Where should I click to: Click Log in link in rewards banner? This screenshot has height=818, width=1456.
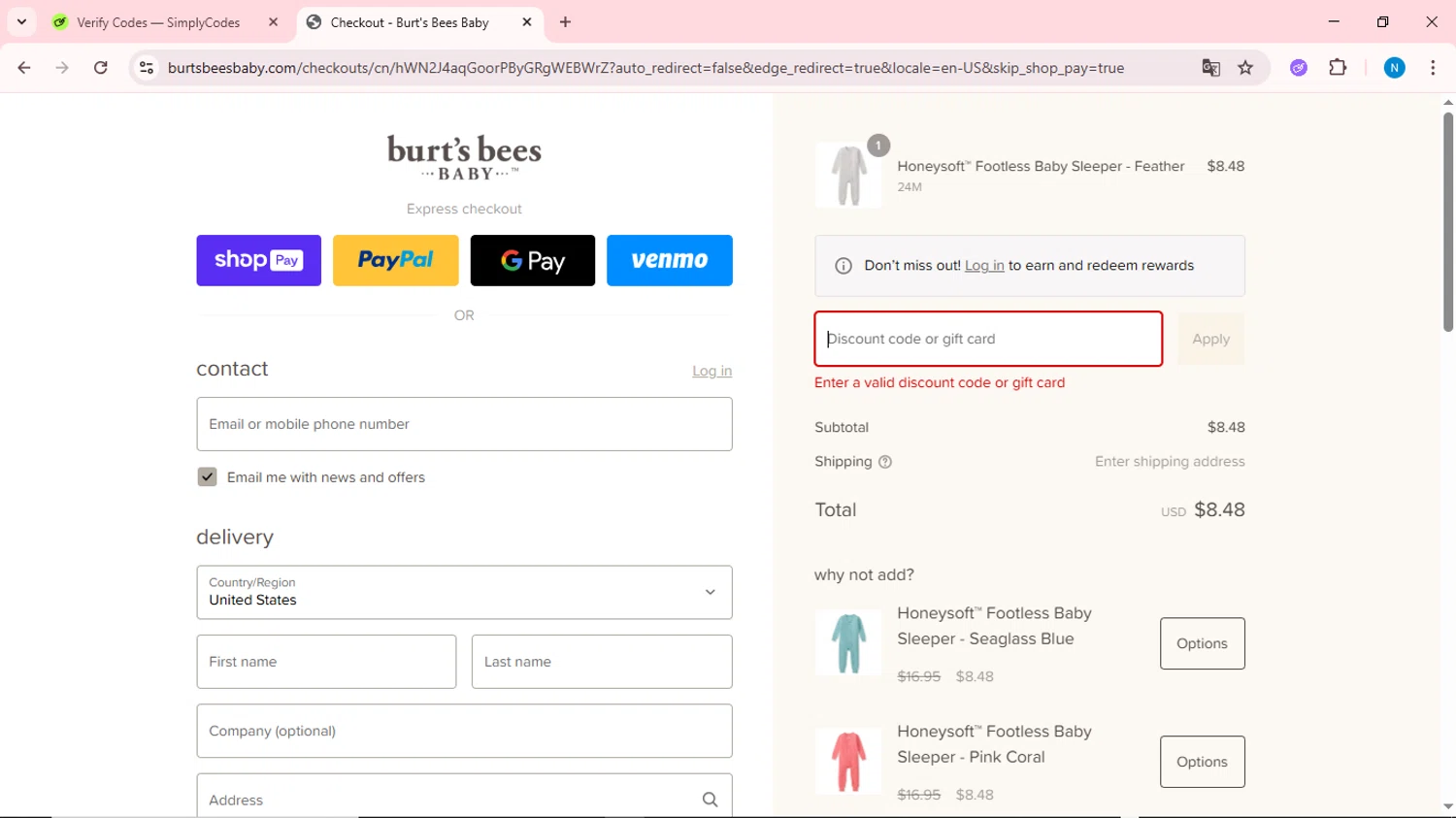click(984, 265)
